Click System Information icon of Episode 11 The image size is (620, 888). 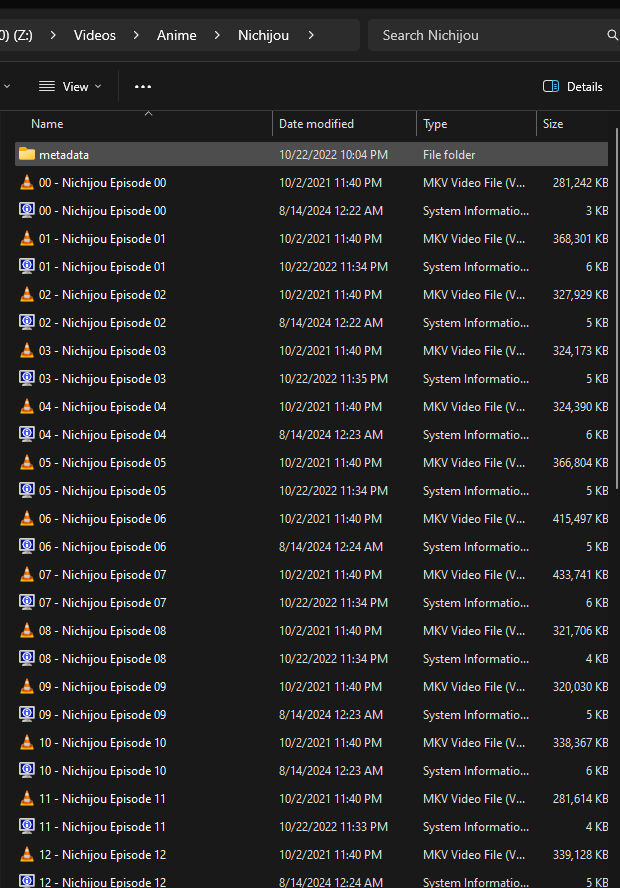pyautogui.click(x=27, y=827)
